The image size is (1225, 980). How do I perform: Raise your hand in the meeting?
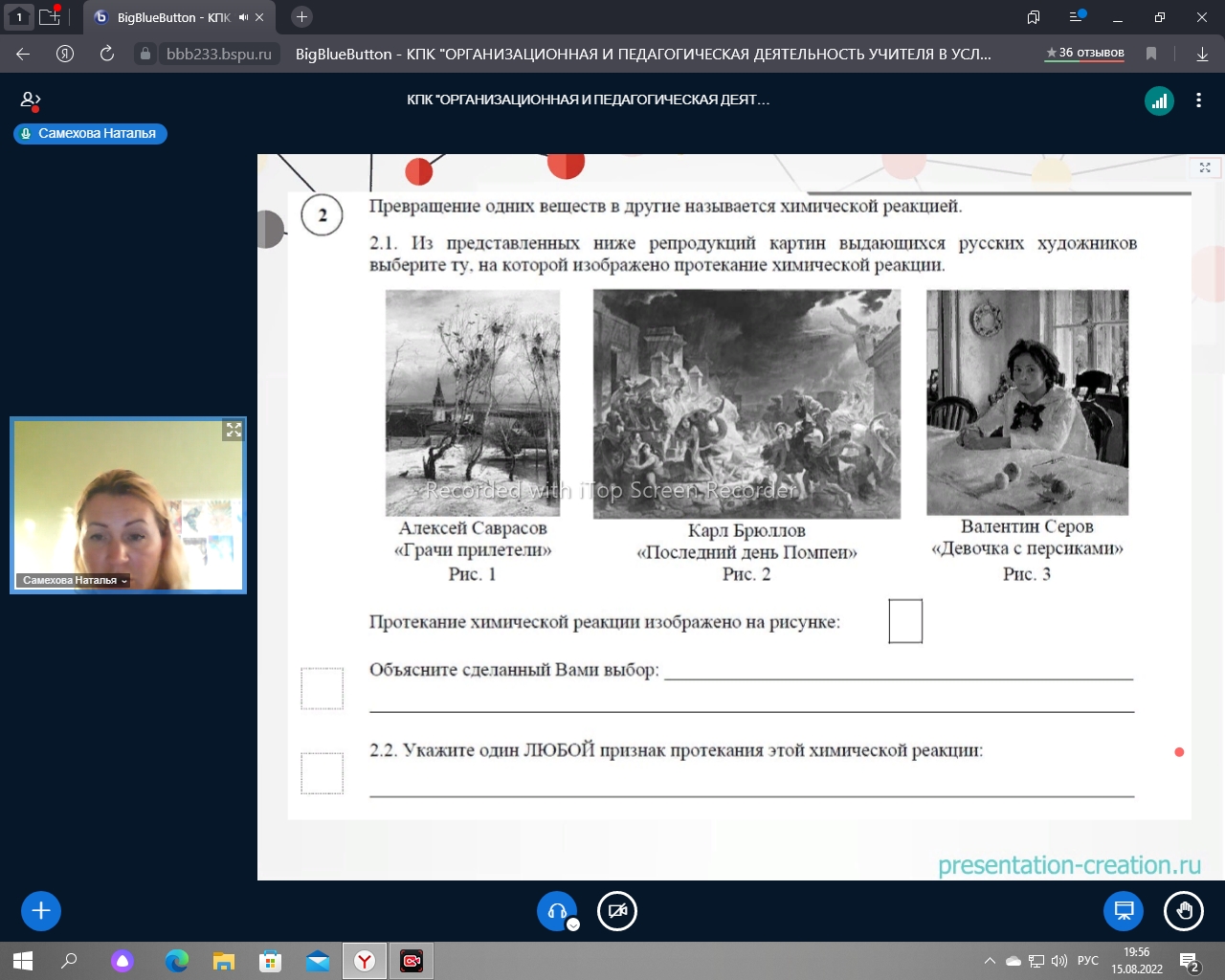coord(1184,911)
